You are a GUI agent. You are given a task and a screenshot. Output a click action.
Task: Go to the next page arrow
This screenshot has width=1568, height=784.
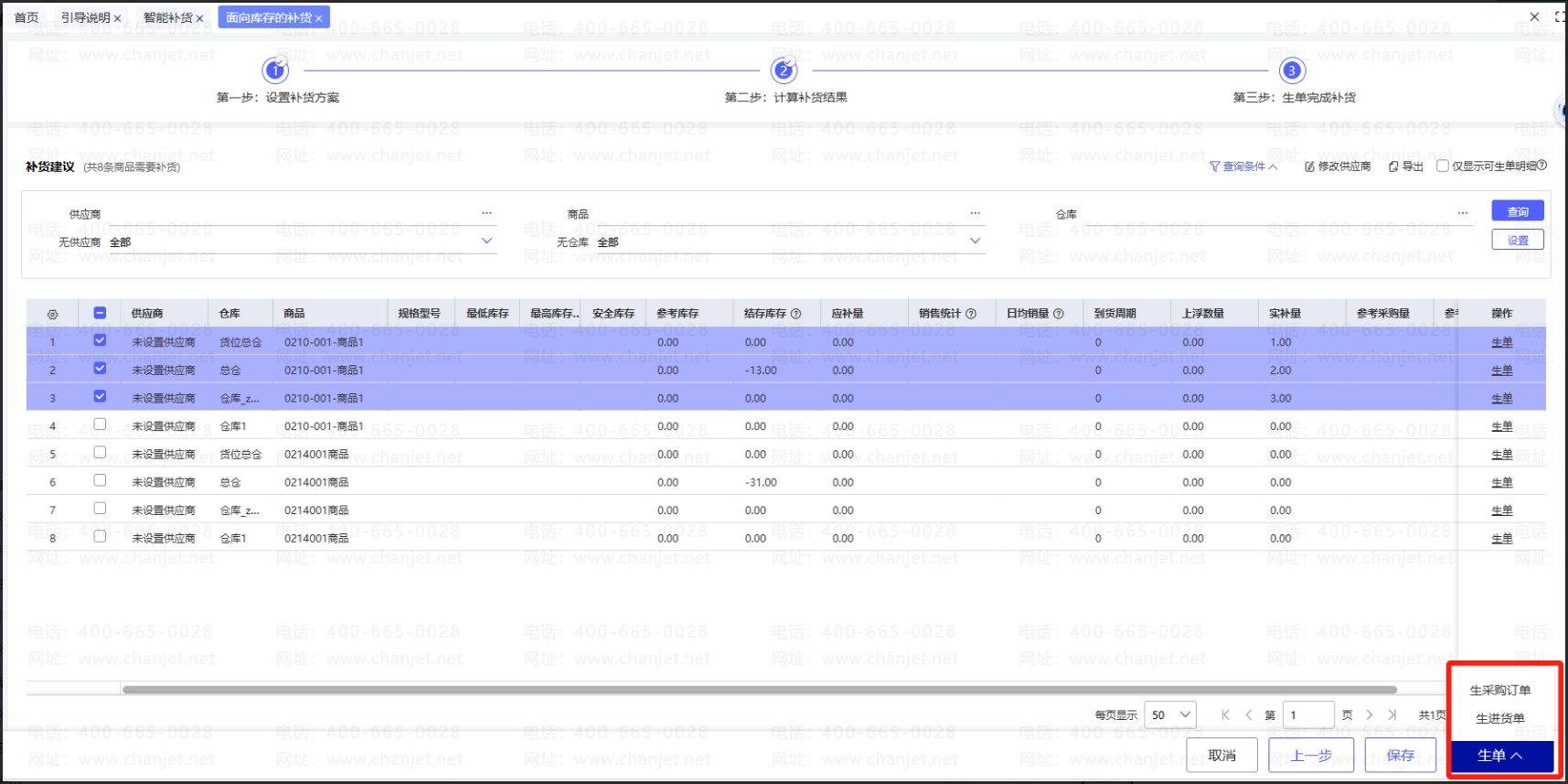pyautogui.click(x=1370, y=714)
